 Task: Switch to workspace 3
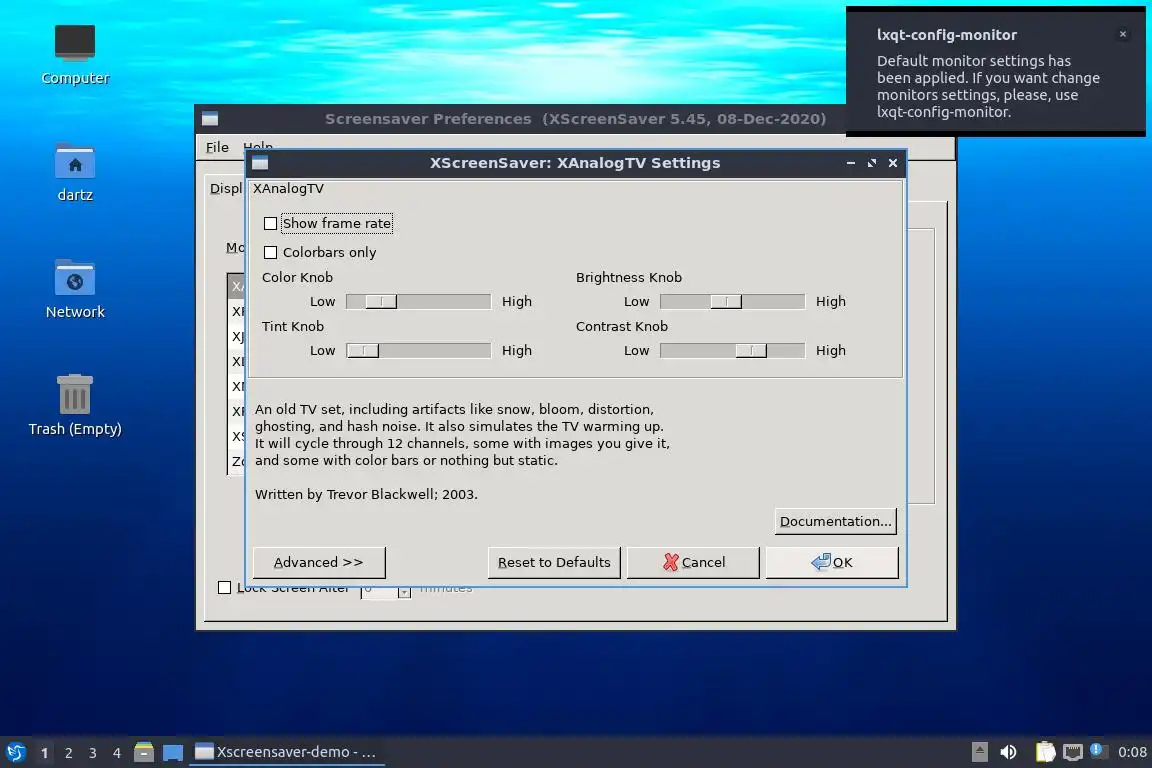point(93,753)
